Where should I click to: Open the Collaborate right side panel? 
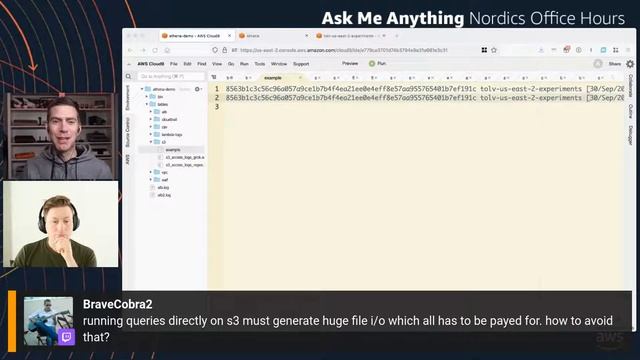coord(630,86)
